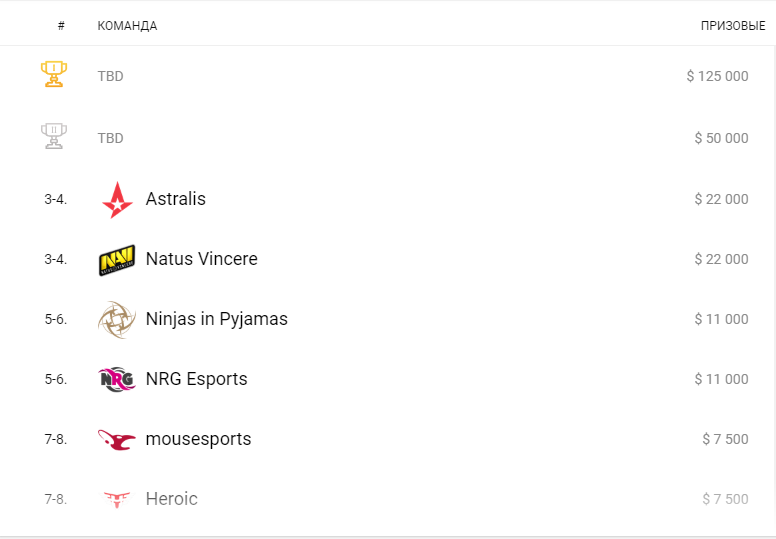The width and height of the screenshot is (776, 539).
Task: Click the silver second-place trophy icon
Action: pyautogui.click(x=54, y=136)
